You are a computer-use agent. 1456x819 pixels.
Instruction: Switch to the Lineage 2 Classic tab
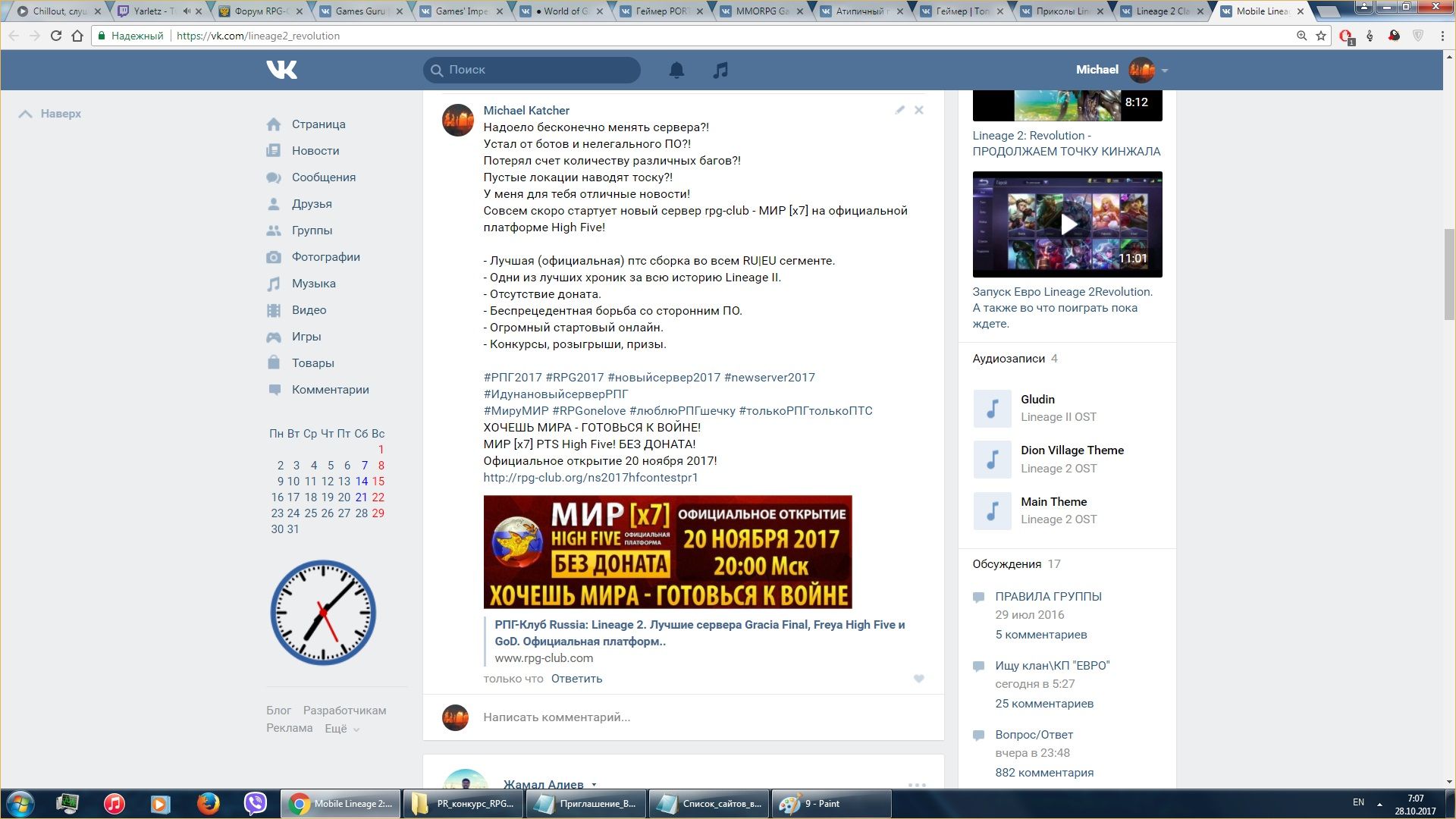1160,11
